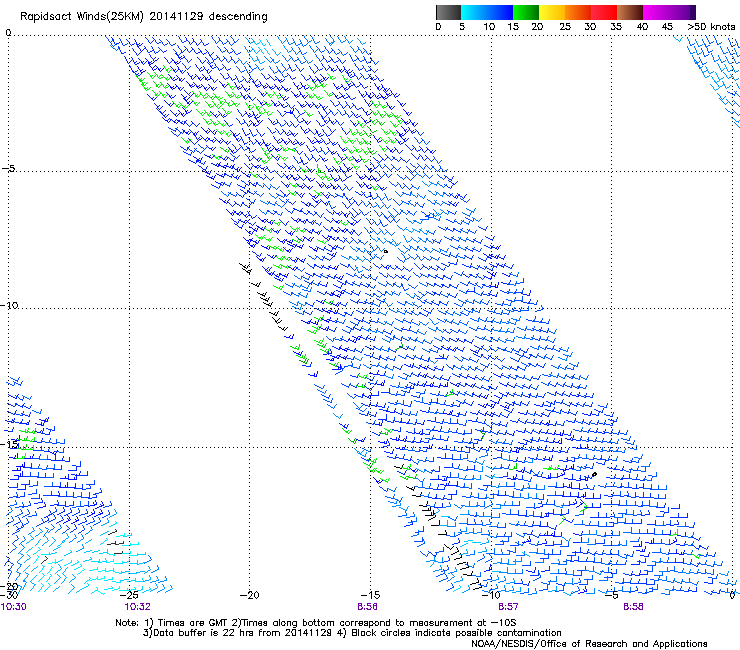This screenshot has height=650, width=740.
Task: Click the '8:58' time label on the bottom axis
Action: [633, 607]
